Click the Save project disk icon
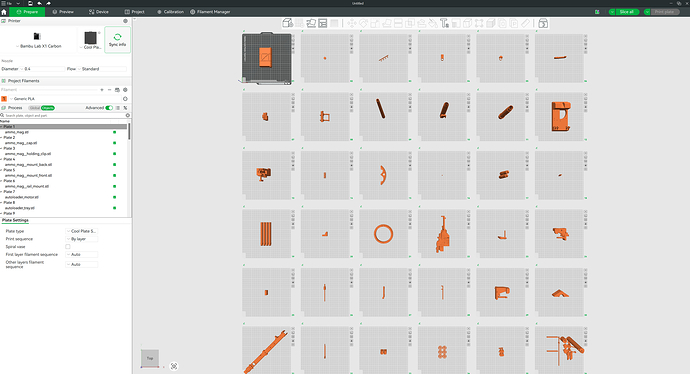The height and width of the screenshot is (374, 690). [30, 3]
